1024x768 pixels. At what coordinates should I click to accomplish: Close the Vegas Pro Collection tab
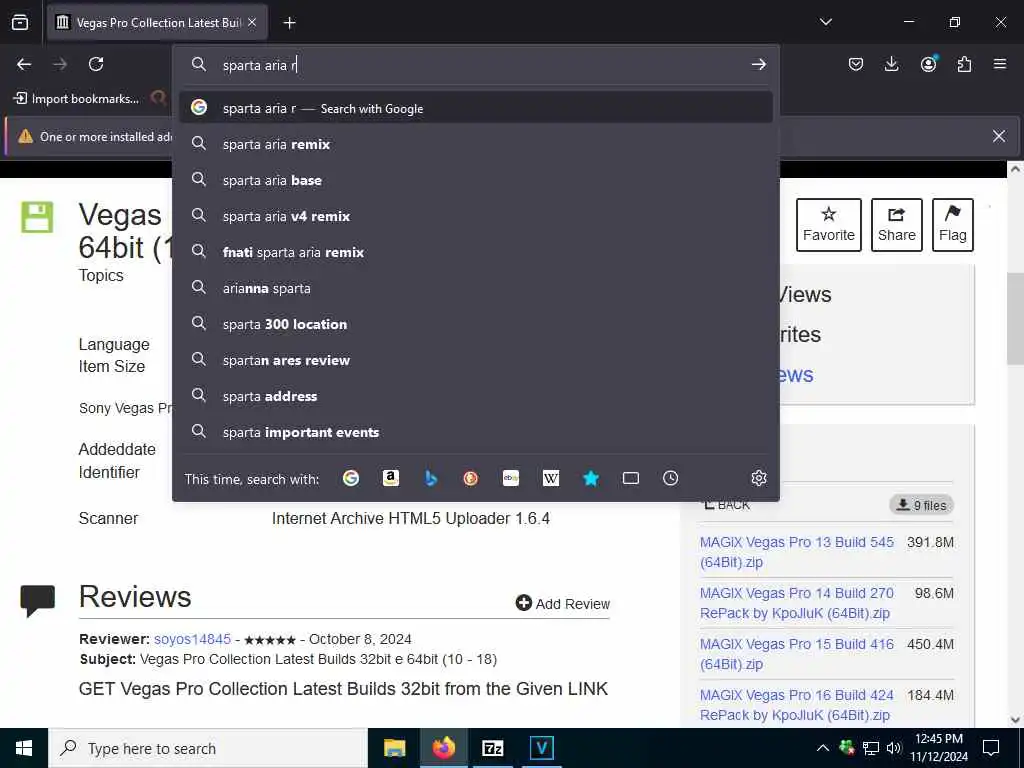(x=252, y=23)
